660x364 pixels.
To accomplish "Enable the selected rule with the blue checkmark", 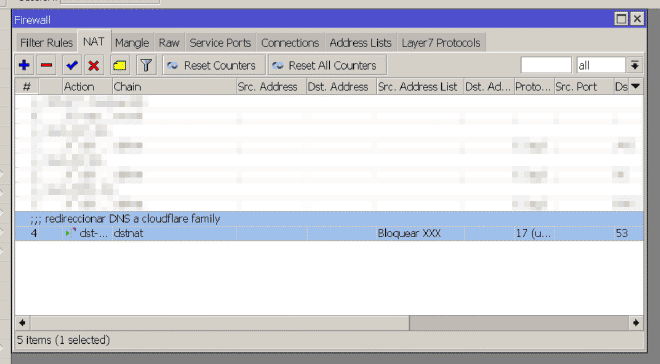I will point(72,65).
